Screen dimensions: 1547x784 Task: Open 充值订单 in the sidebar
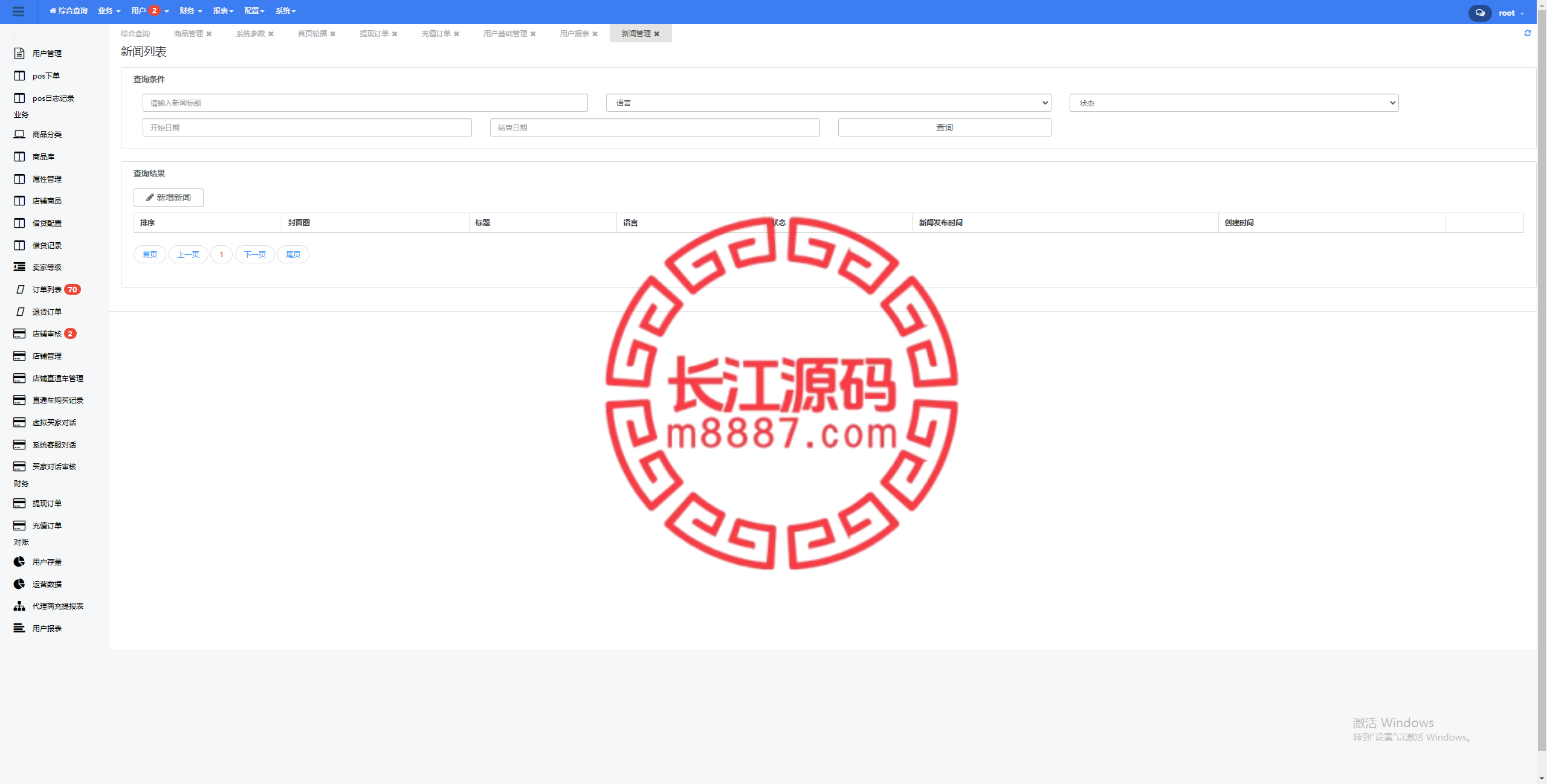47,525
